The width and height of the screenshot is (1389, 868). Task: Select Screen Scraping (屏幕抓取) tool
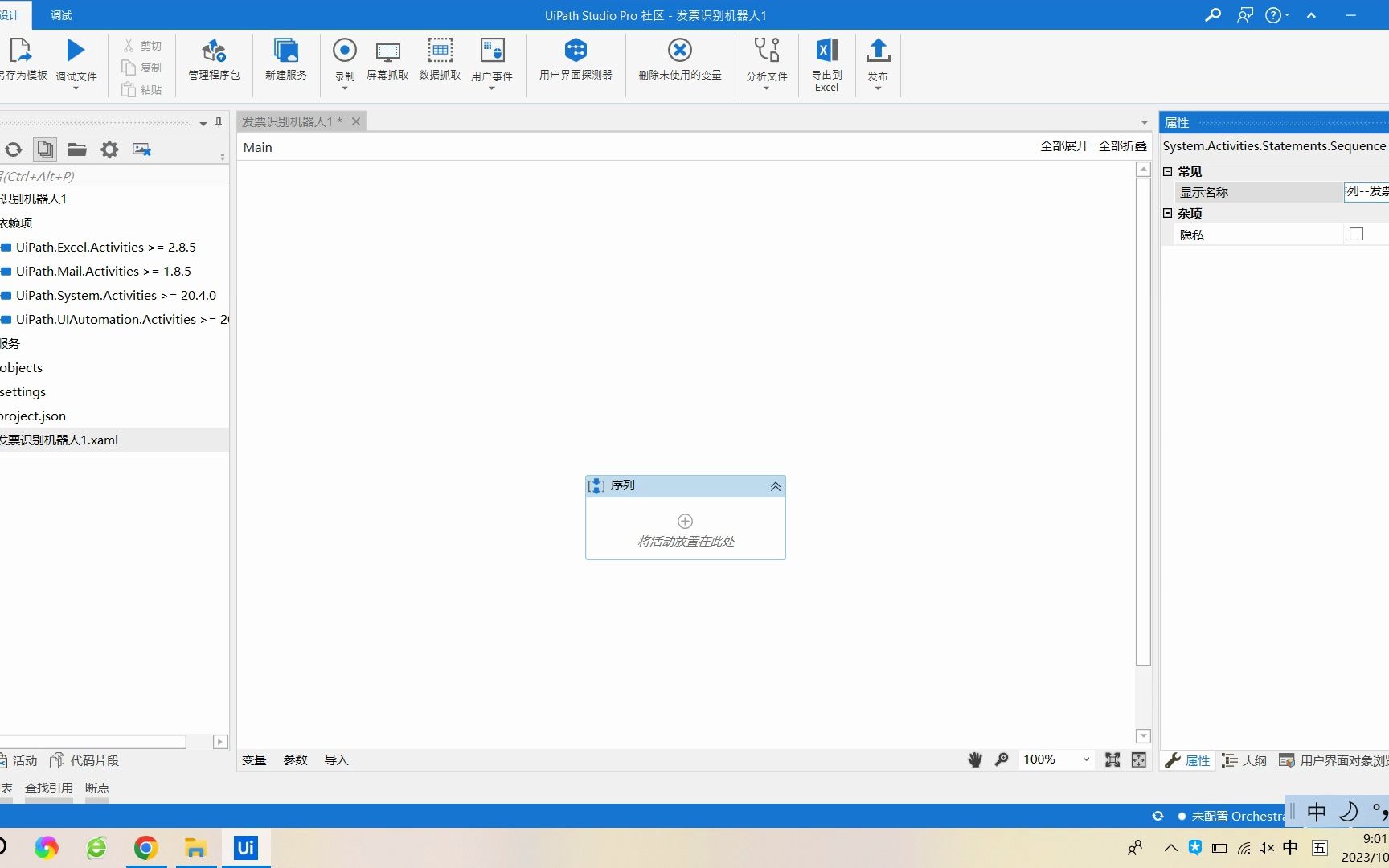tap(387, 59)
